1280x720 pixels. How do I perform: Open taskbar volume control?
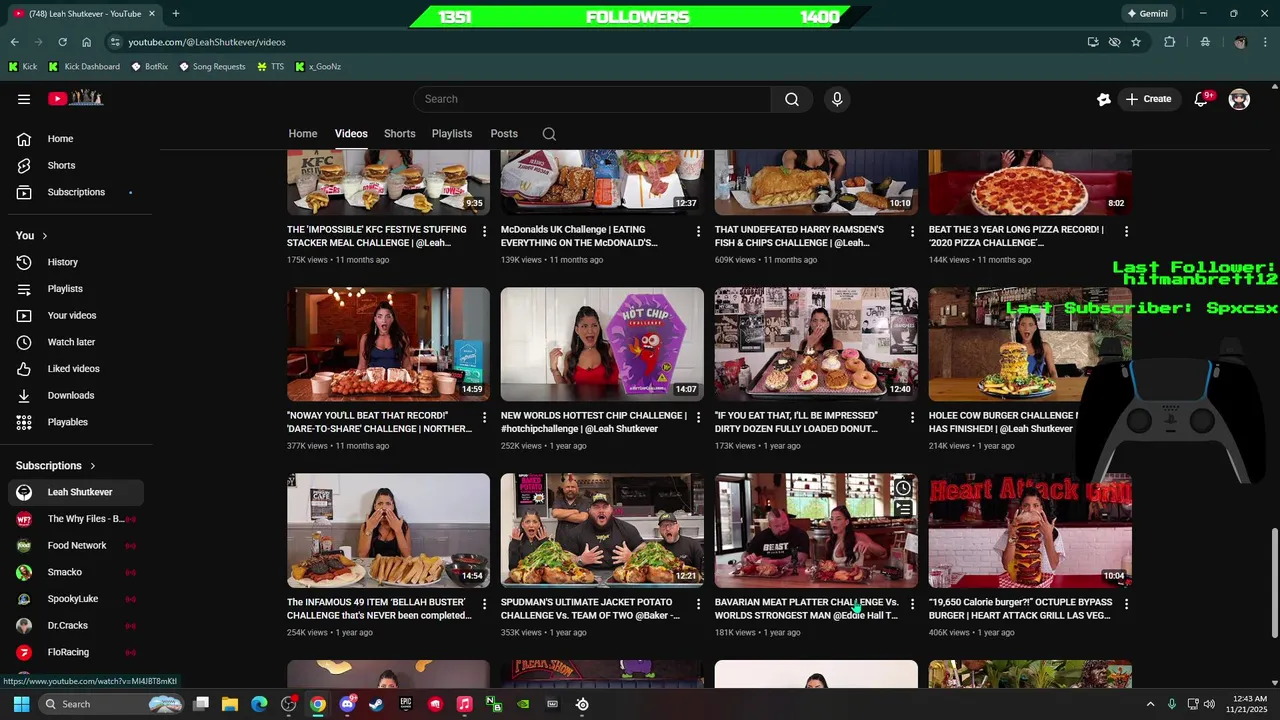click(1209, 704)
